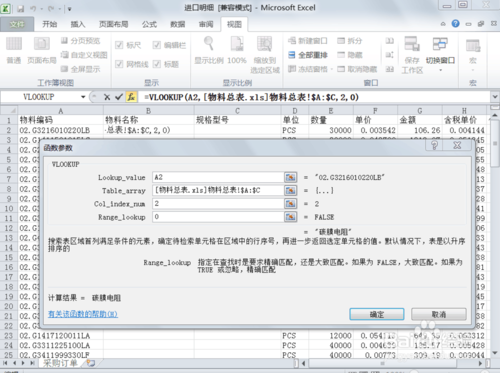Screen dimensions: 500x373
Task: Open Quick Access Toolbar customize dropdown
Action: [x=69, y=9]
